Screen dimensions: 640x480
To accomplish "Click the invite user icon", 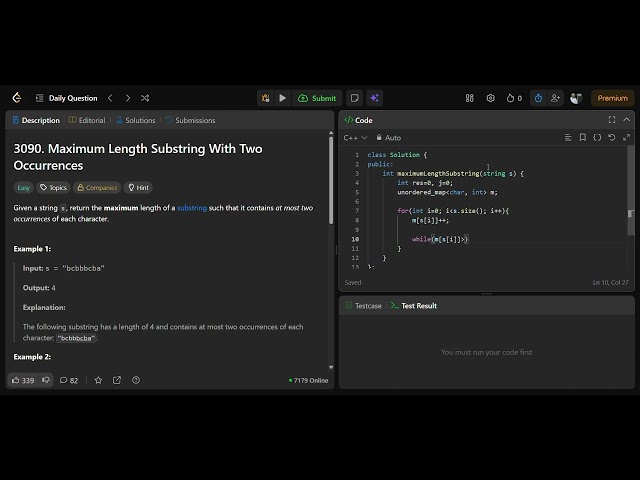I will click(555, 98).
